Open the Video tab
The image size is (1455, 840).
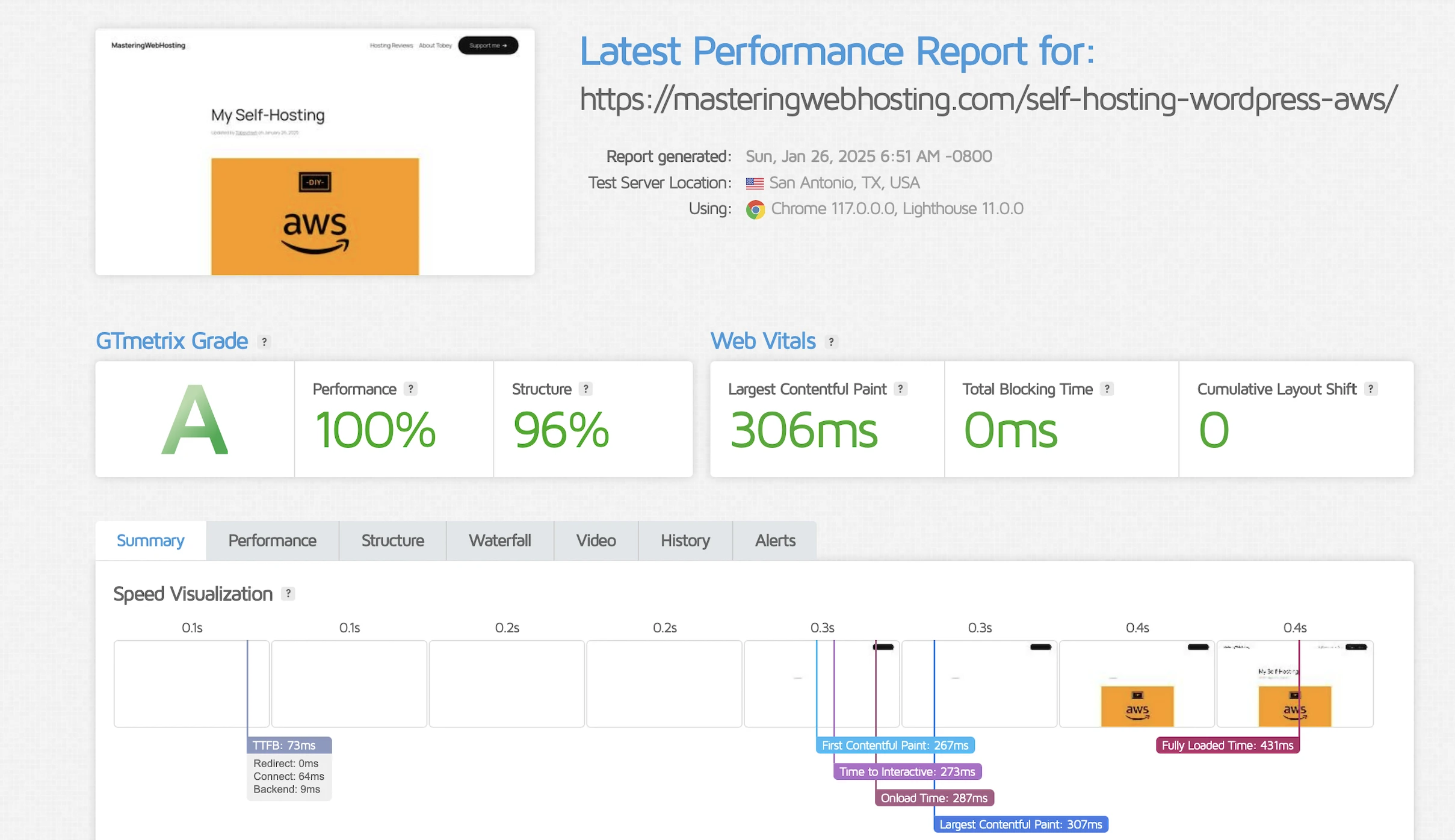click(x=596, y=540)
